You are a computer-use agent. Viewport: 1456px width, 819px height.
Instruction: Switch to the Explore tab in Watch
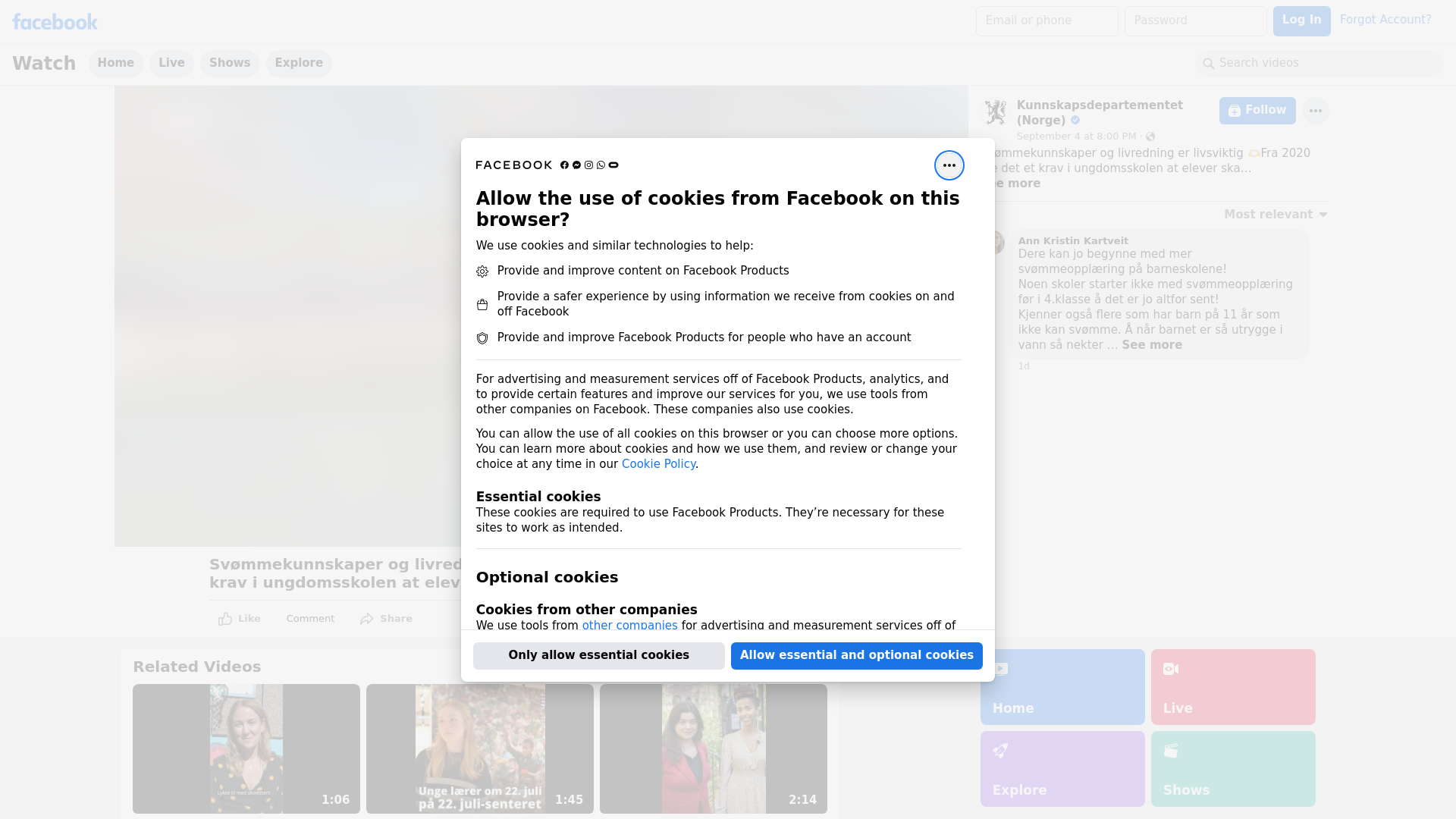coord(299,63)
